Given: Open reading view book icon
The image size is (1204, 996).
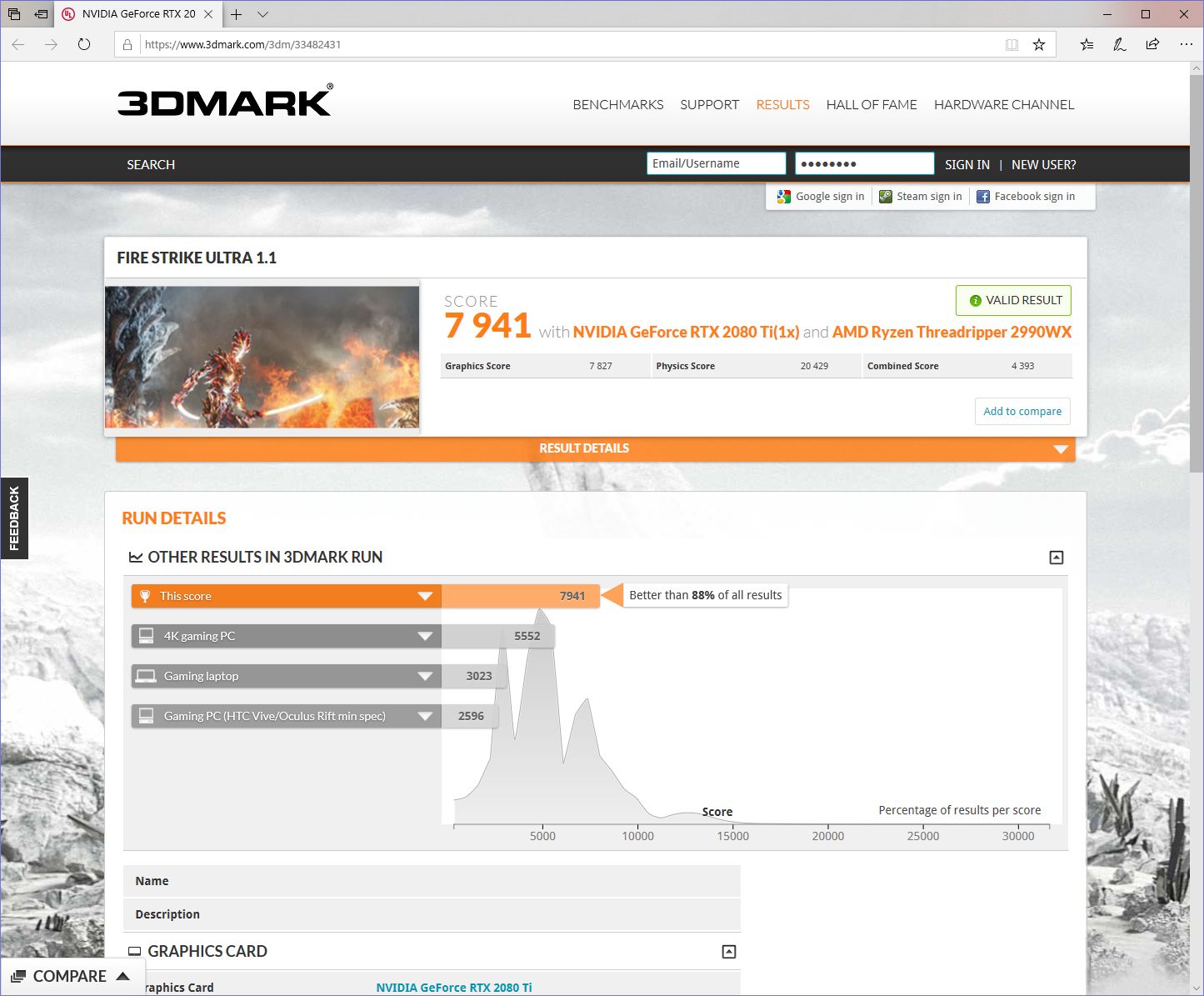Looking at the screenshot, I should click(1012, 44).
